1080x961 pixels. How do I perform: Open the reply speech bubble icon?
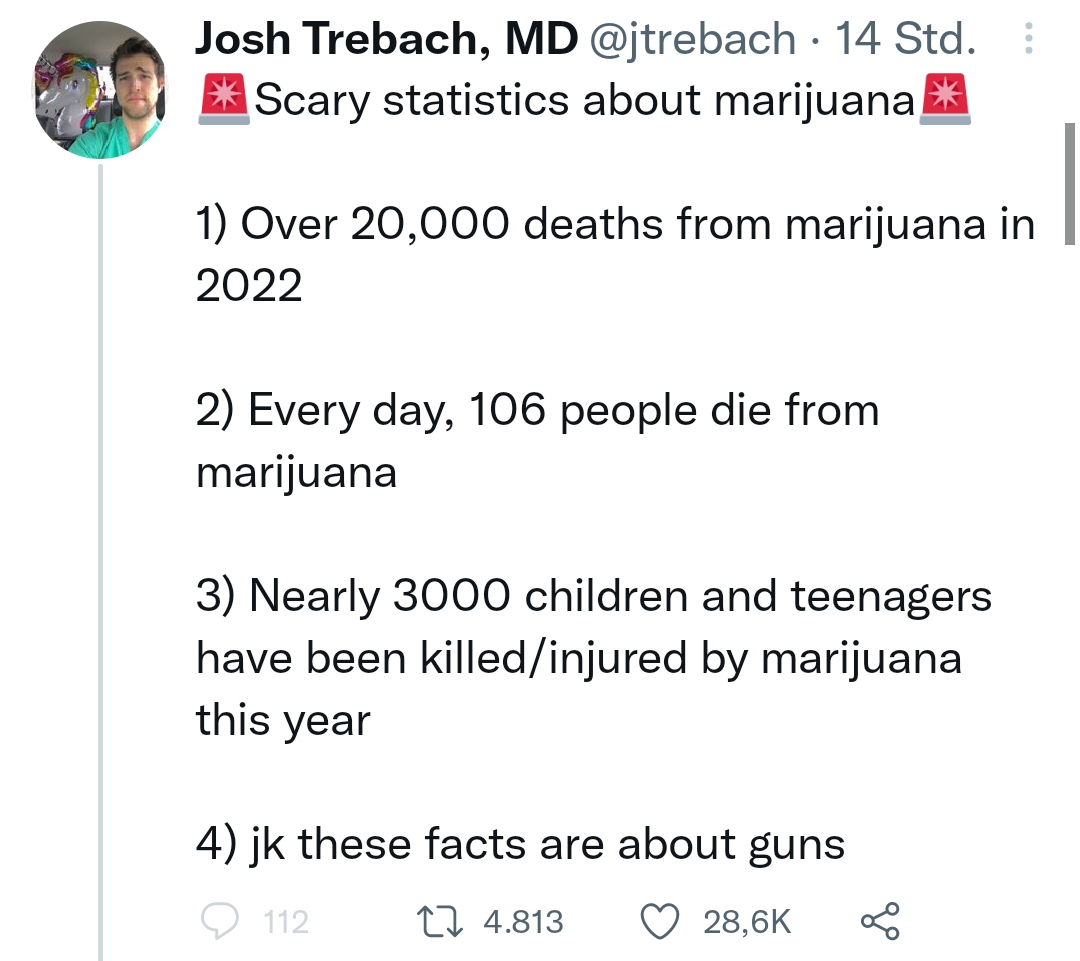coord(220,921)
